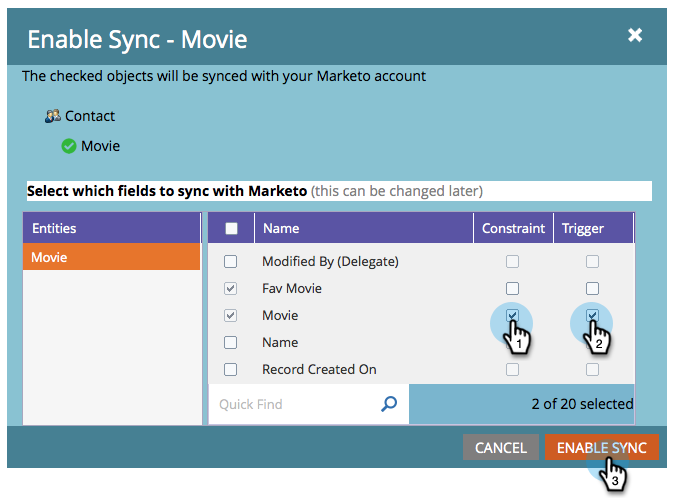Viewport: 674px width, 502px height.
Task: Click the Fav Movie field name
Action: click(x=292, y=288)
